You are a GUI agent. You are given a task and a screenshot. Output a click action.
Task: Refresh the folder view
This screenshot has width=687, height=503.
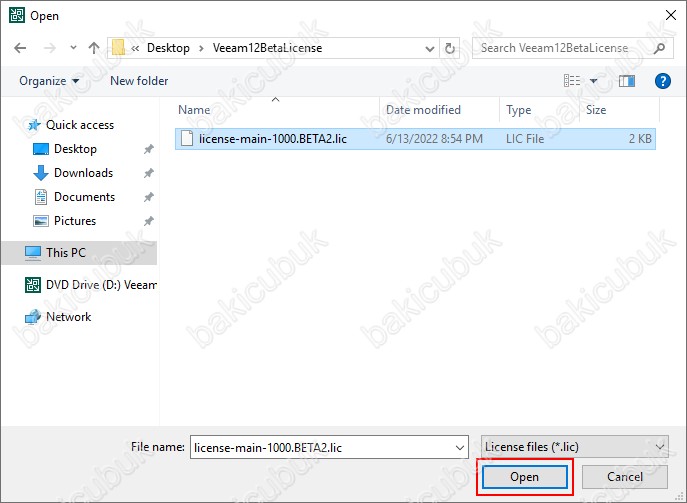coord(450,48)
